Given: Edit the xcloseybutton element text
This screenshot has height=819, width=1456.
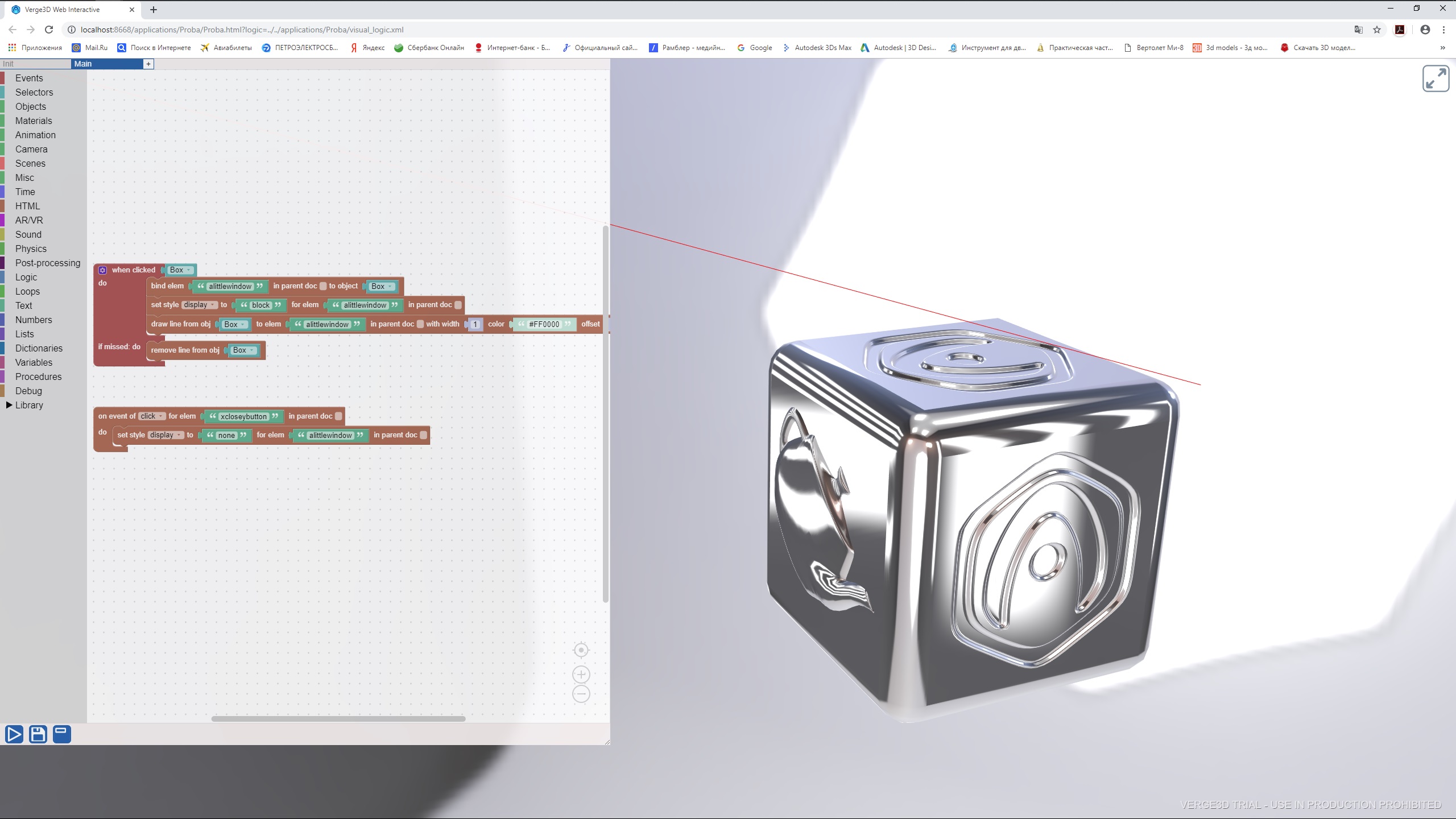Looking at the screenshot, I should click(x=243, y=416).
